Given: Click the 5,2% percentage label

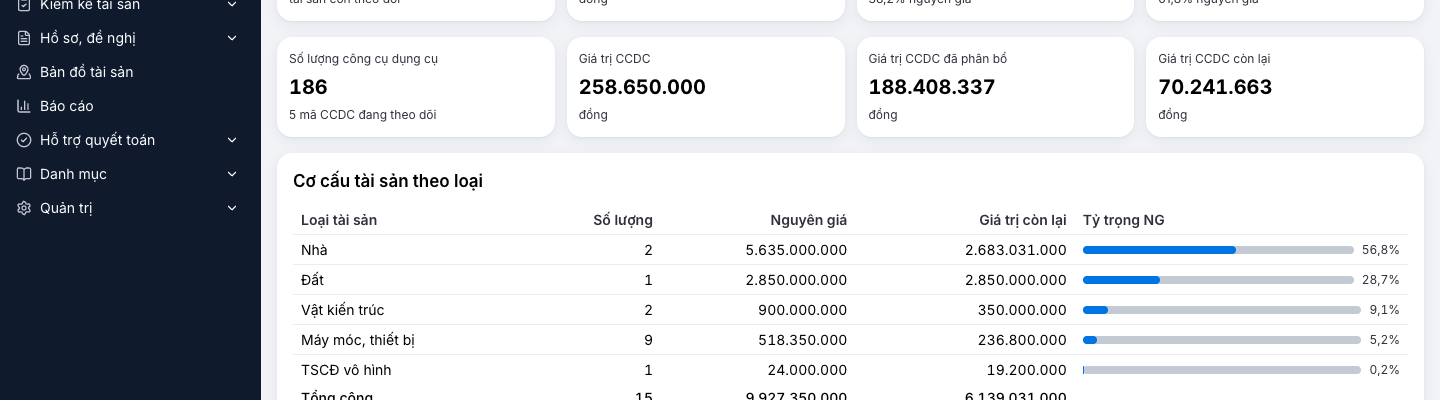Looking at the screenshot, I should tap(1384, 340).
